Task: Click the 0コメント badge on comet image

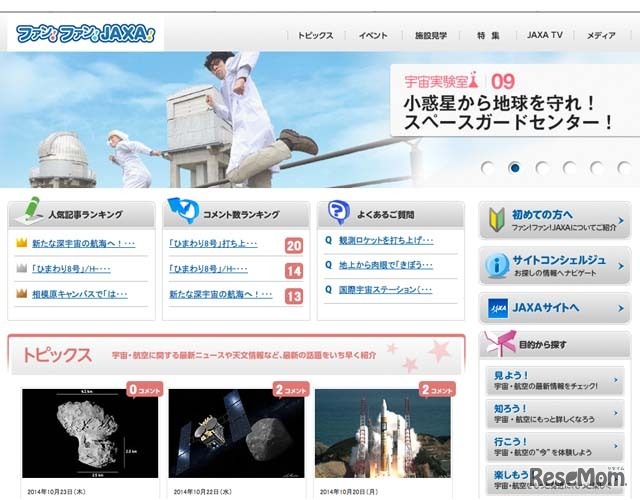Action: pos(144,390)
